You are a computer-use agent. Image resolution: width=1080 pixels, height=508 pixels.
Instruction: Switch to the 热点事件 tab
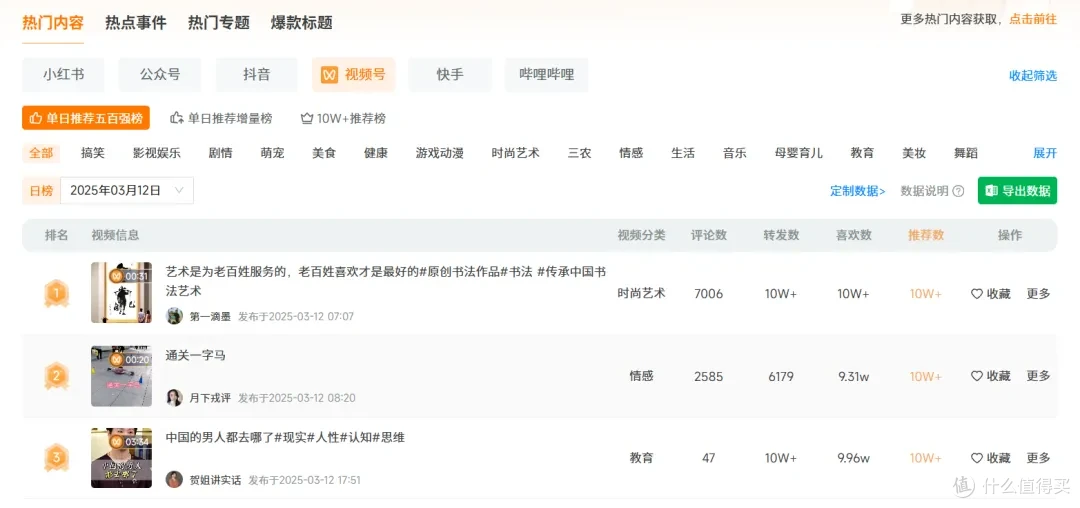136,23
